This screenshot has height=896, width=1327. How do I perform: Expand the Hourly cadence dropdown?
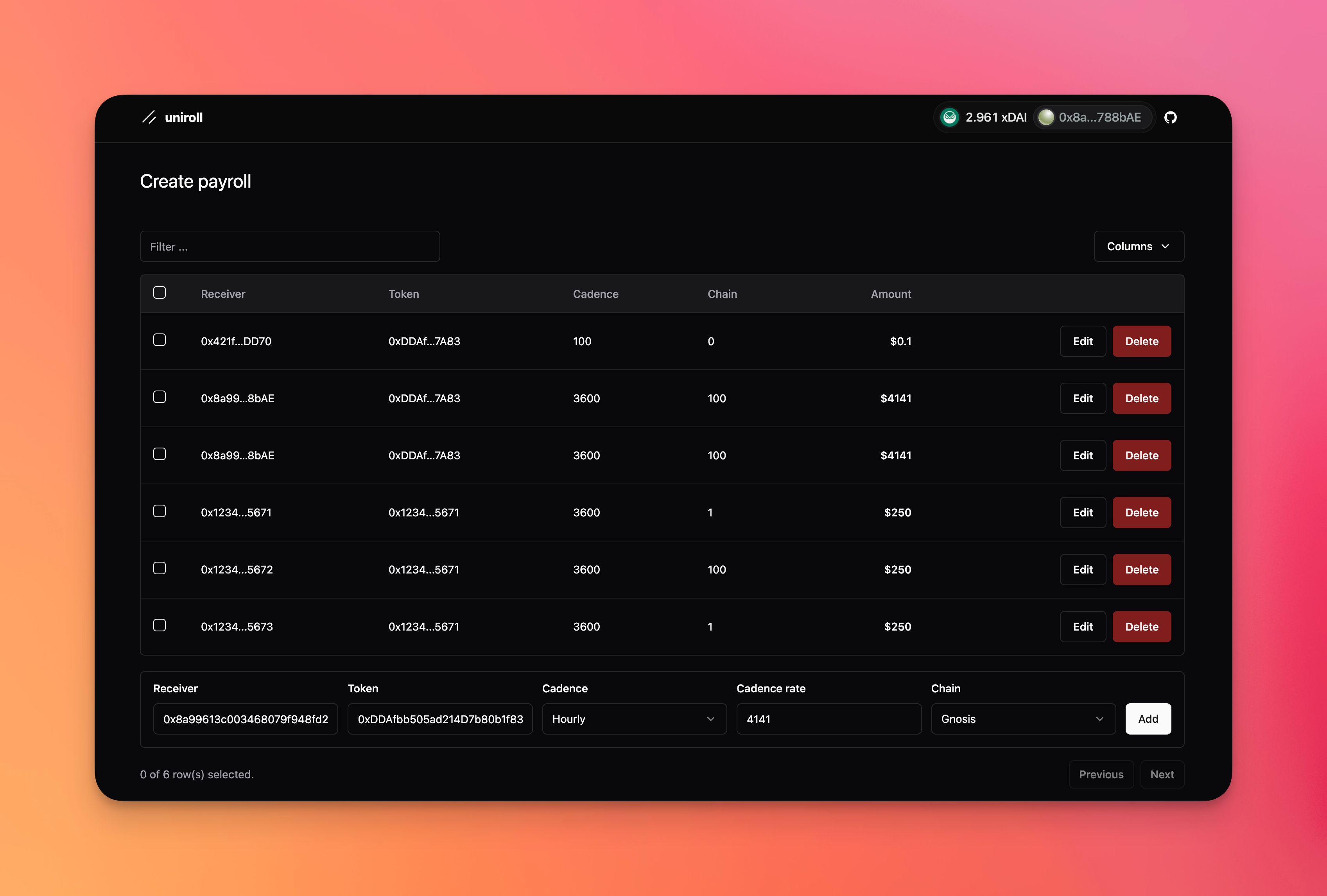(x=634, y=719)
